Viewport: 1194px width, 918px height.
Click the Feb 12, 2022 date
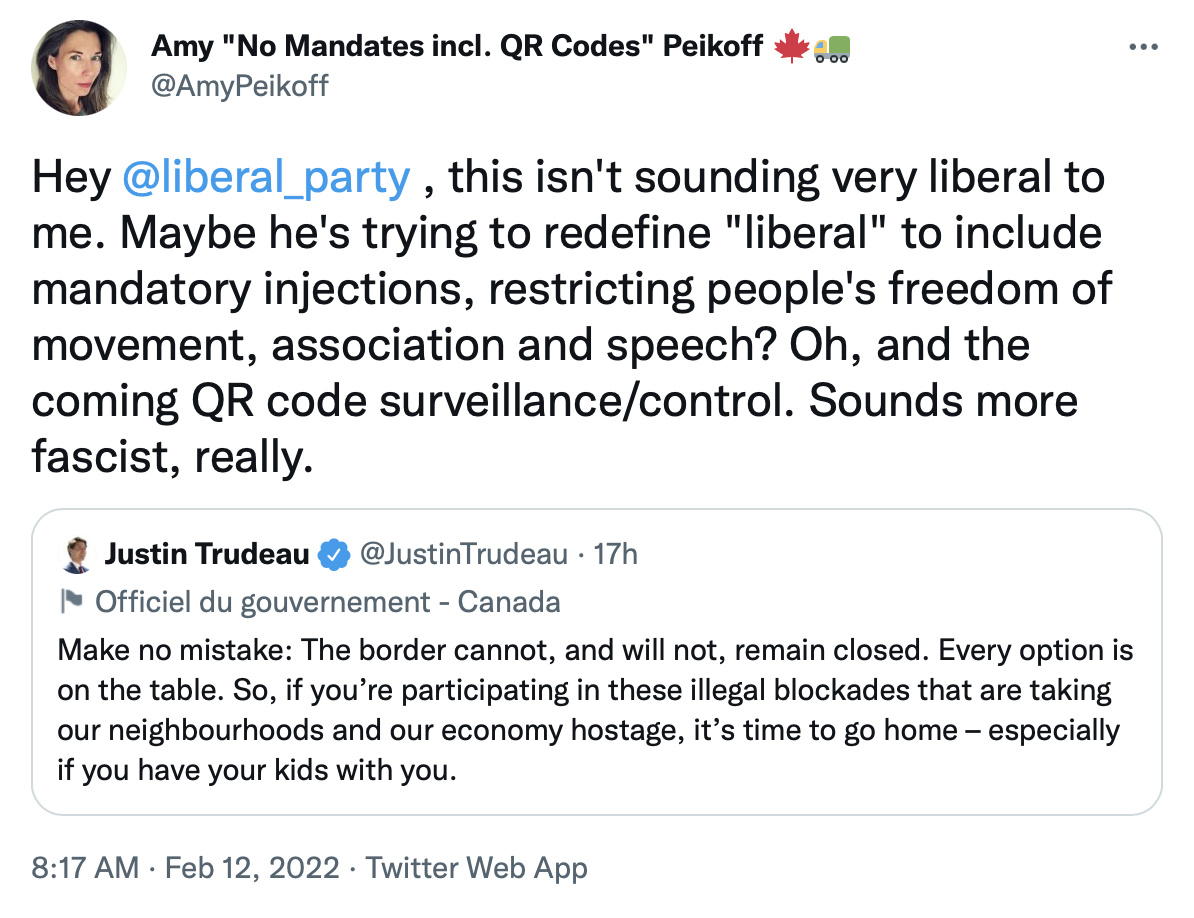click(252, 868)
